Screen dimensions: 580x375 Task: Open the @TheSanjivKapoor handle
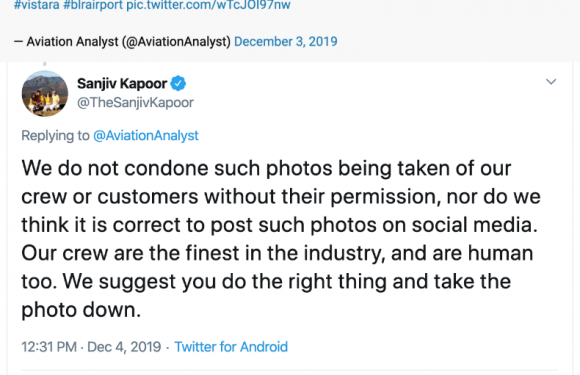point(135,102)
